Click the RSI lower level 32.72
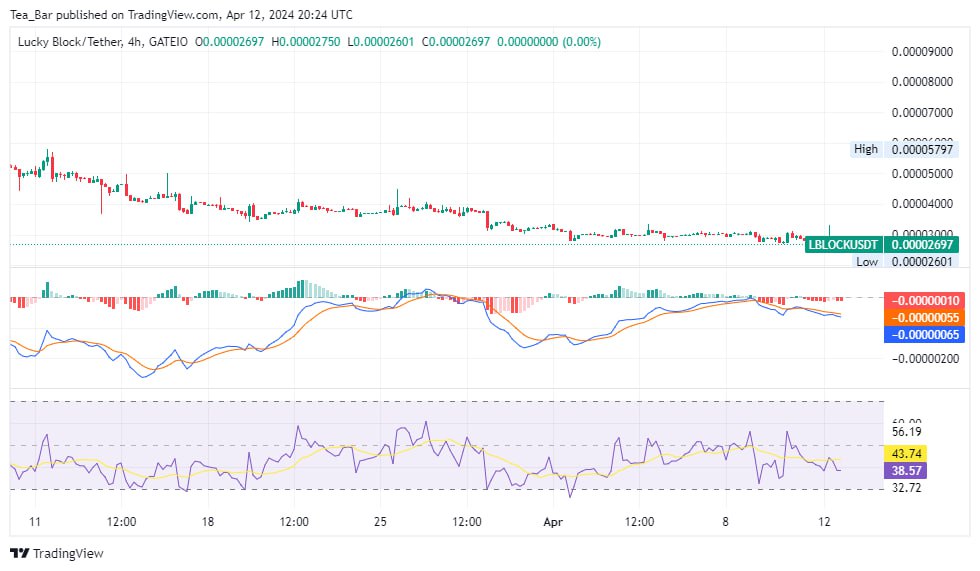The image size is (980, 571). coord(906,488)
